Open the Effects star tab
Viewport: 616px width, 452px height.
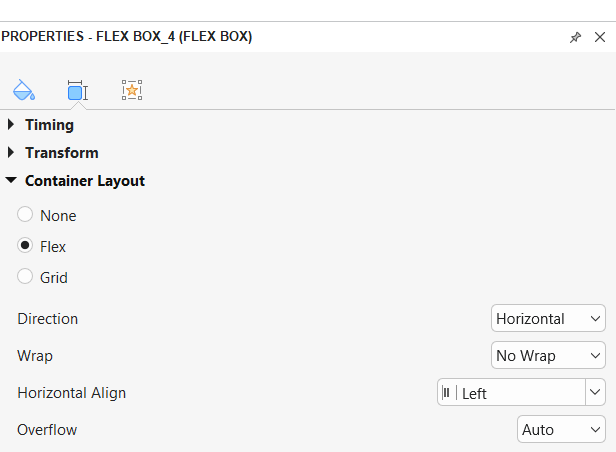132,91
